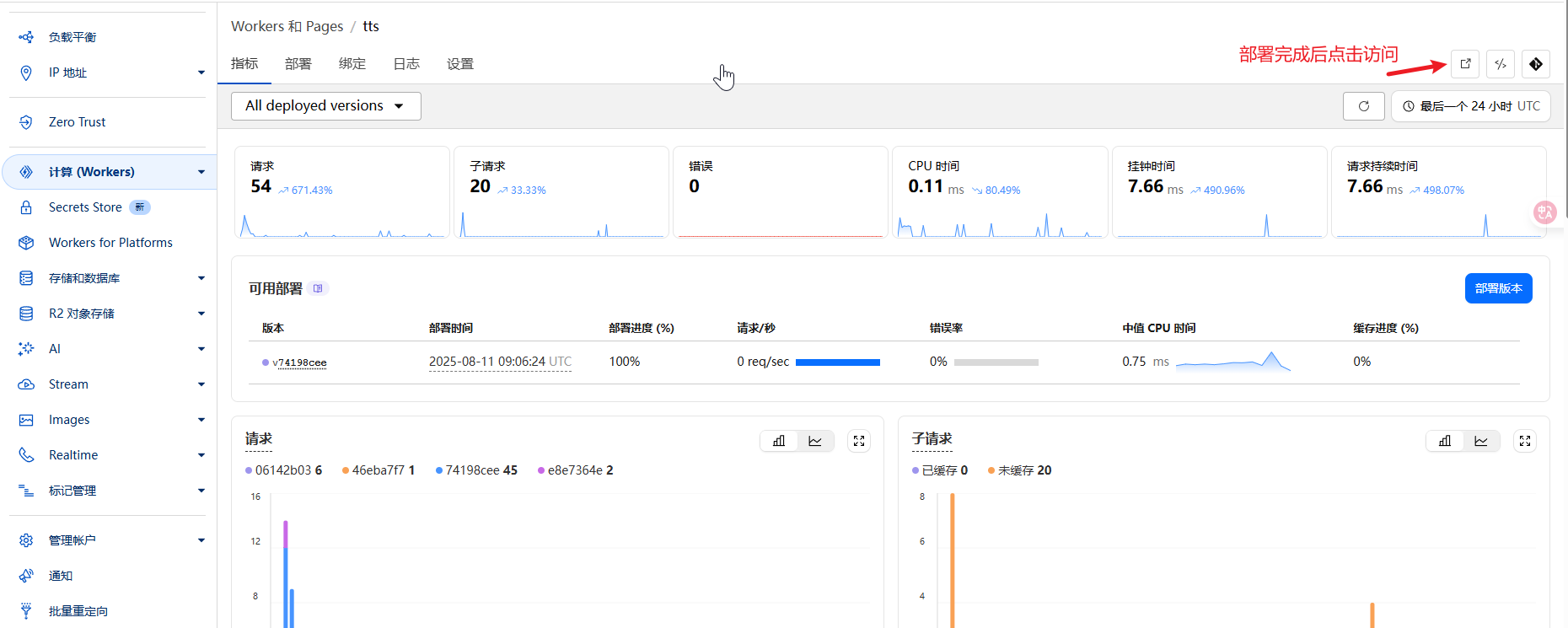The image size is (1568, 628).
Task: Click the IP 地址 location icon
Action: [x=26, y=72]
